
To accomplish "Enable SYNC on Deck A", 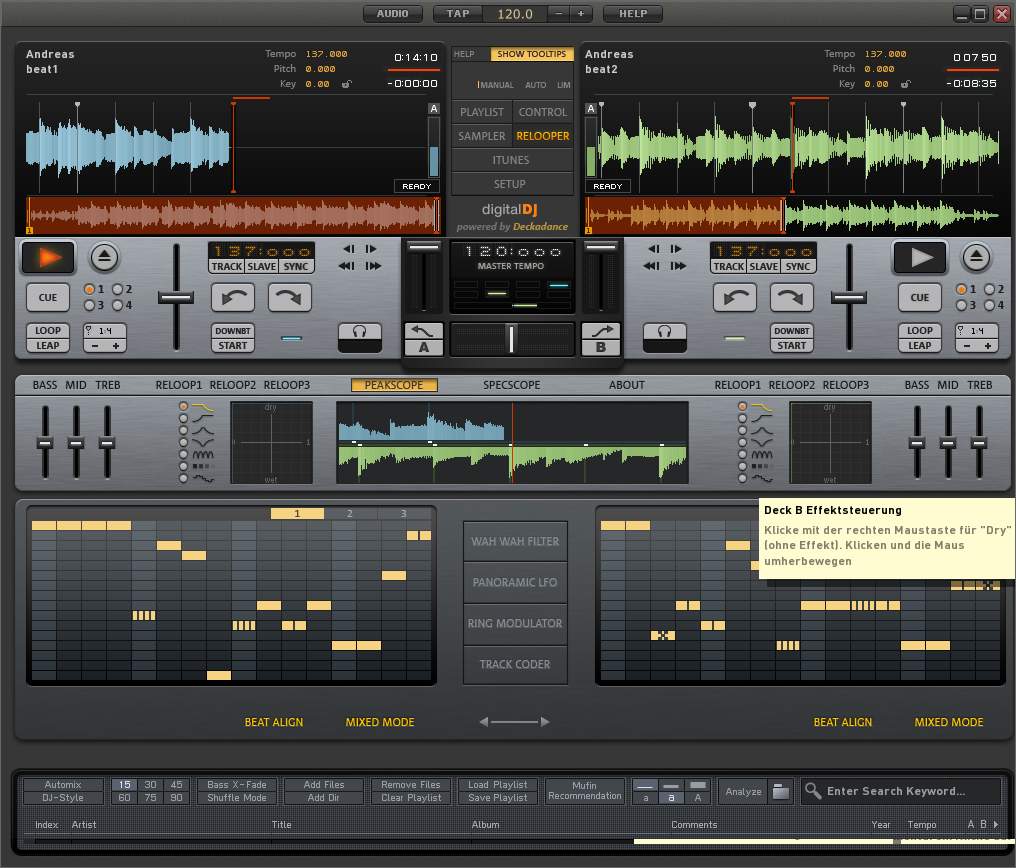I will [296, 266].
